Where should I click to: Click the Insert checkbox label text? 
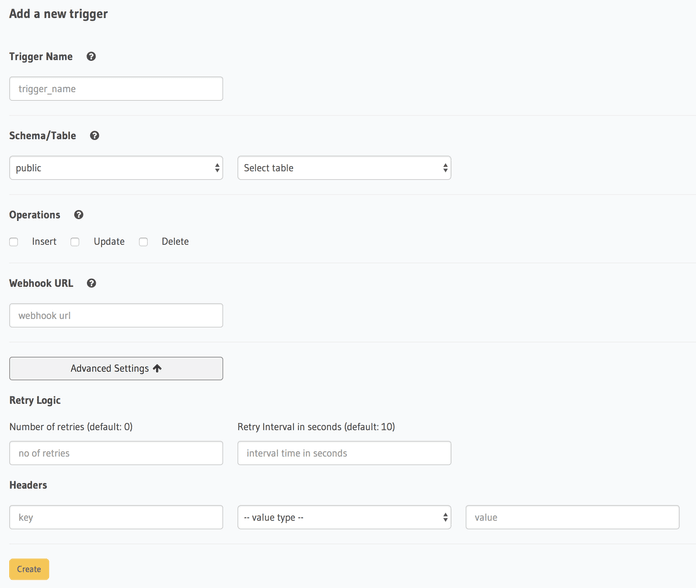44,242
